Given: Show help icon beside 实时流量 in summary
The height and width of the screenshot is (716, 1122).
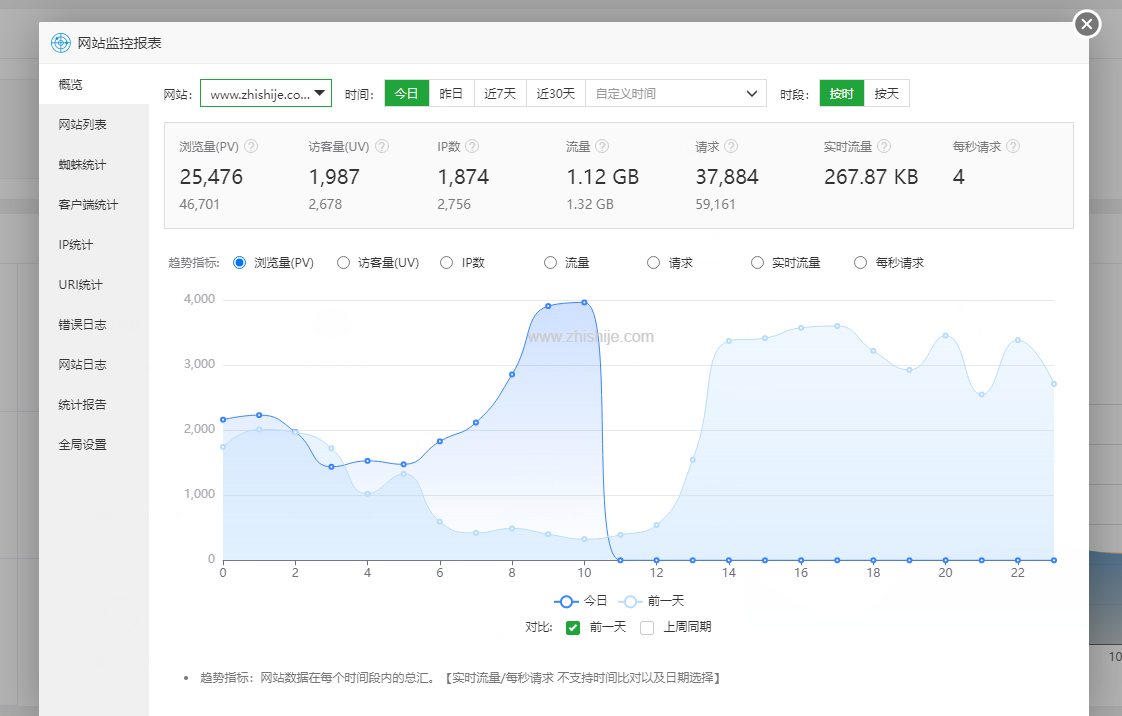Looking at the screenshot, I should [884, 146].
